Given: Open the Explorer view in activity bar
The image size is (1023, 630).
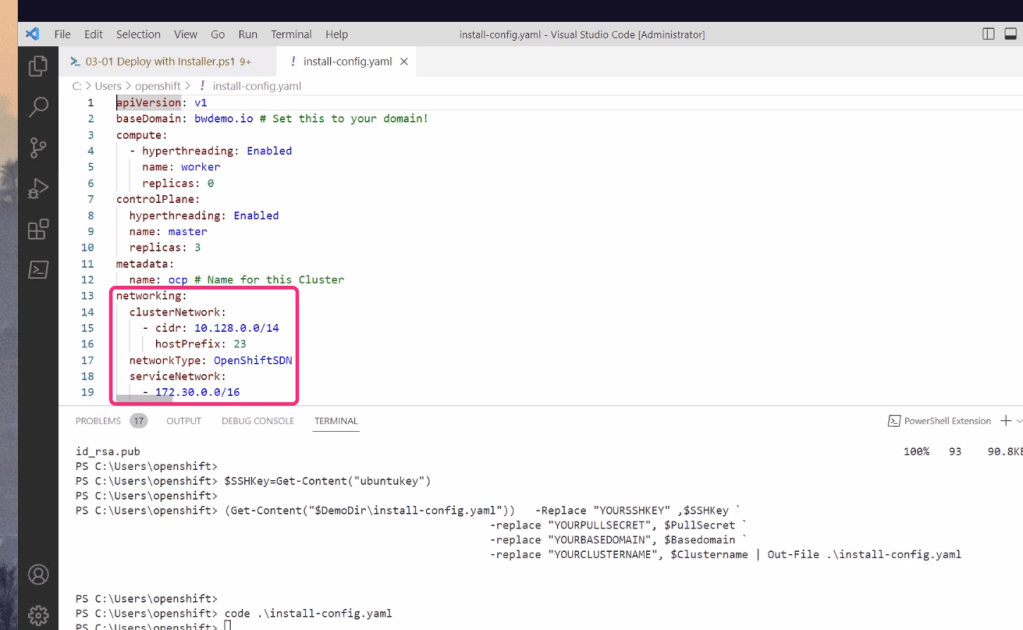Looking at the screenshot, I should click(x=38, y=66).
